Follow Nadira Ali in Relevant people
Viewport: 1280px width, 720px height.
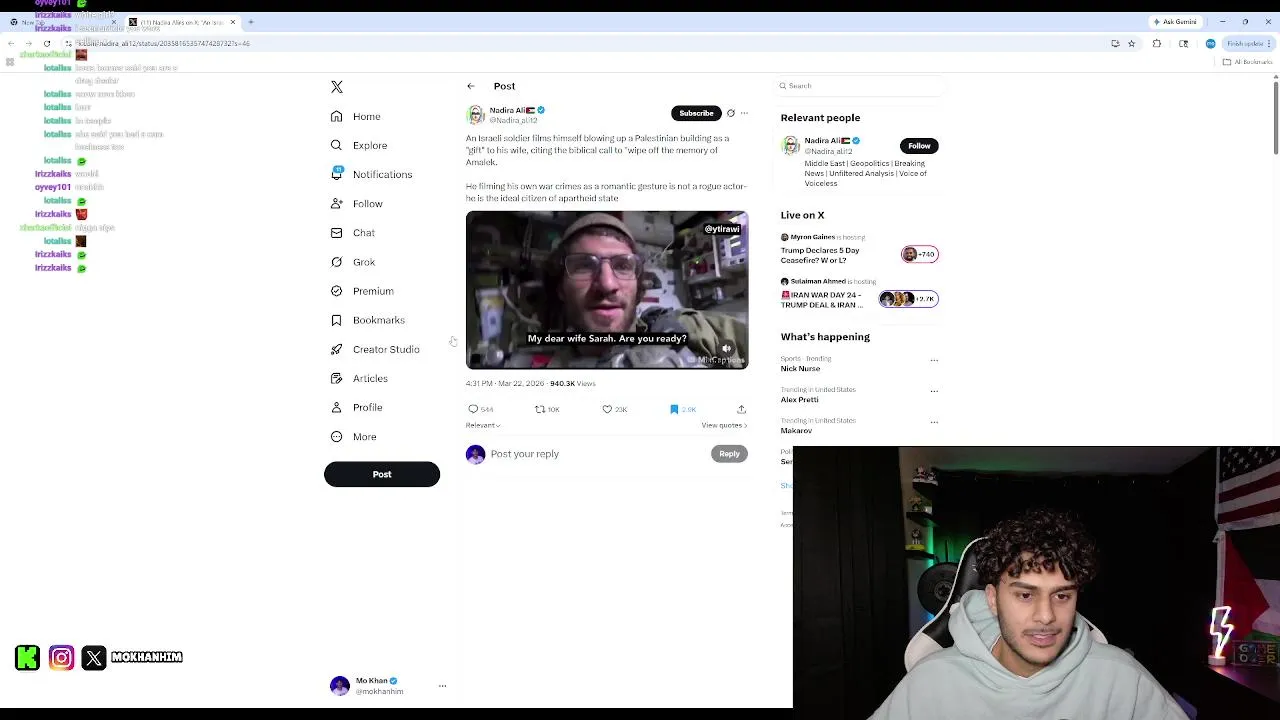(x=919, y=146)
